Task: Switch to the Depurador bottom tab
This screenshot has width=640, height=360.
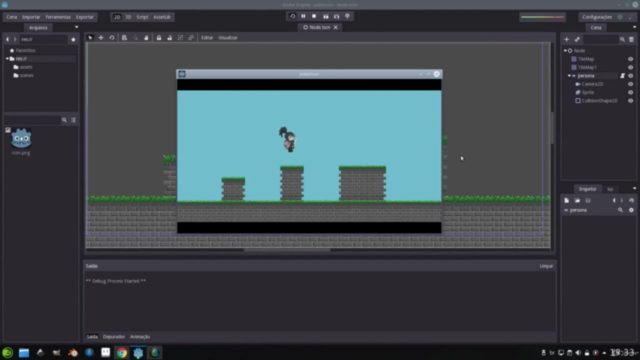Action: [x=113, y=337]
